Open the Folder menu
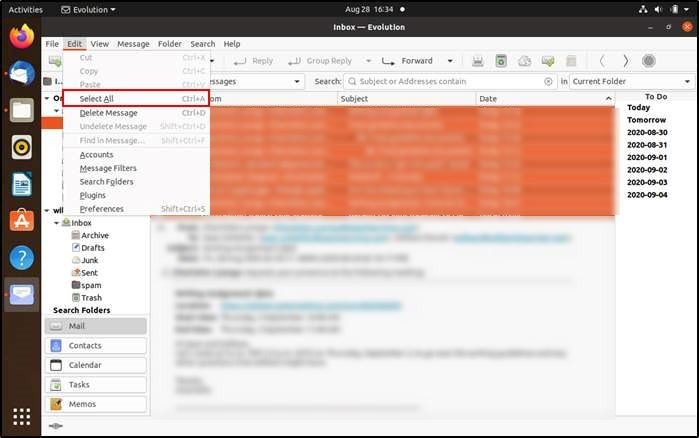The width and height of the screenshot is (699, 438). pos(169,44)
